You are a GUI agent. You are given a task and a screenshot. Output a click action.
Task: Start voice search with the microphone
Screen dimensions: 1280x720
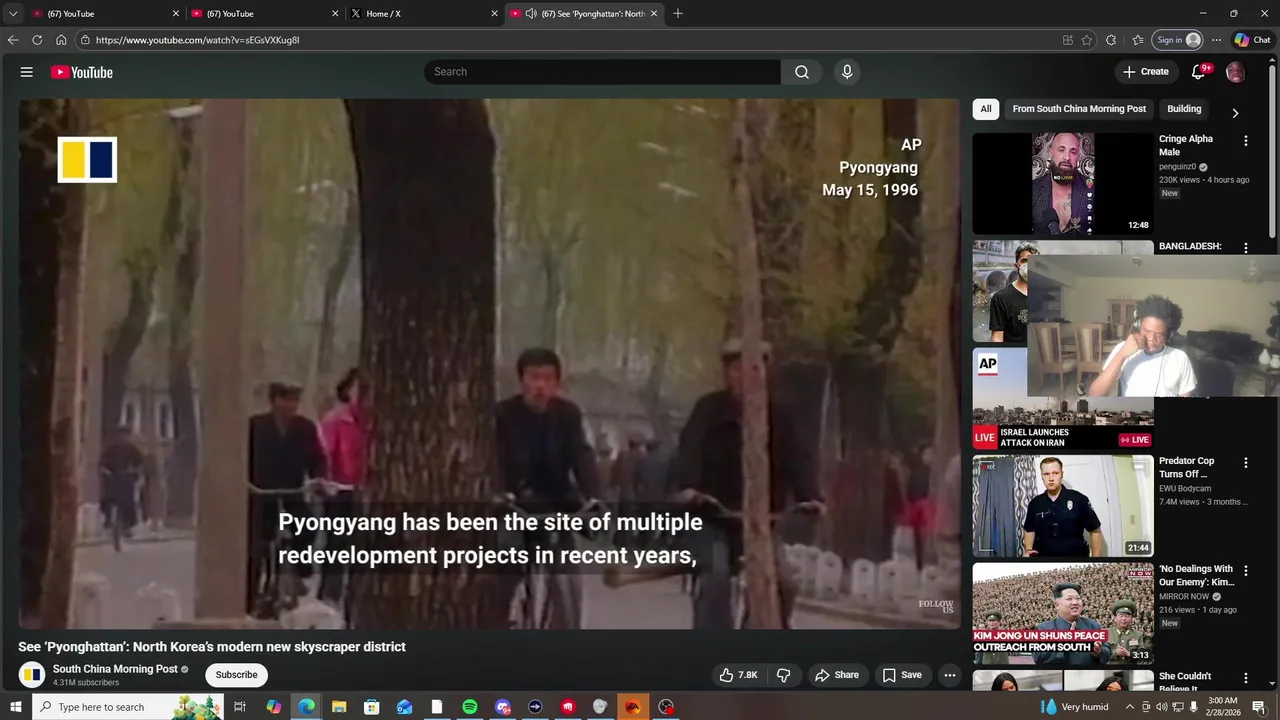(847, 72)
